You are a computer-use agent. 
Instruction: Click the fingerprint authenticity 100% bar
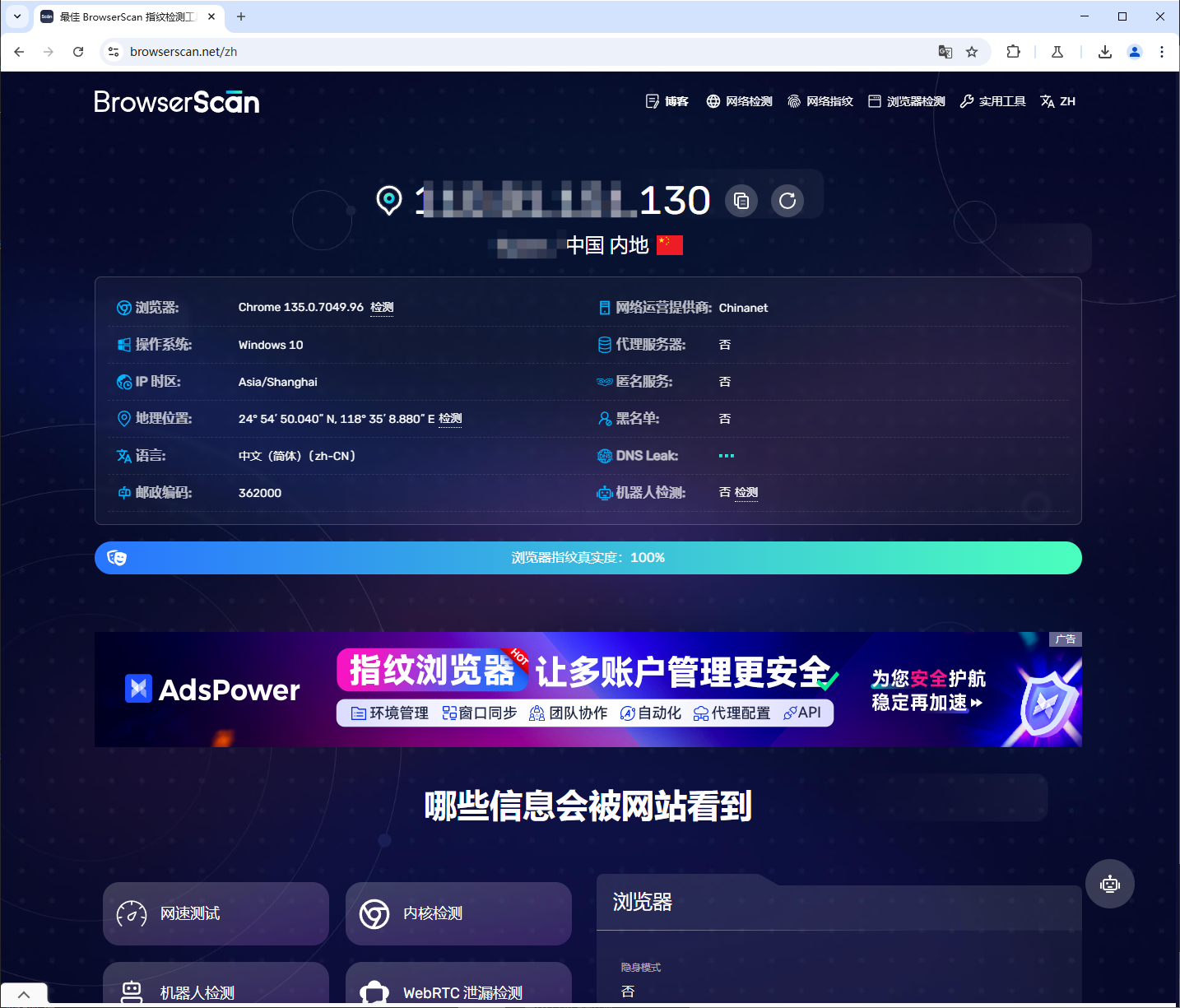pyautogui.click(x=588, y=558)
